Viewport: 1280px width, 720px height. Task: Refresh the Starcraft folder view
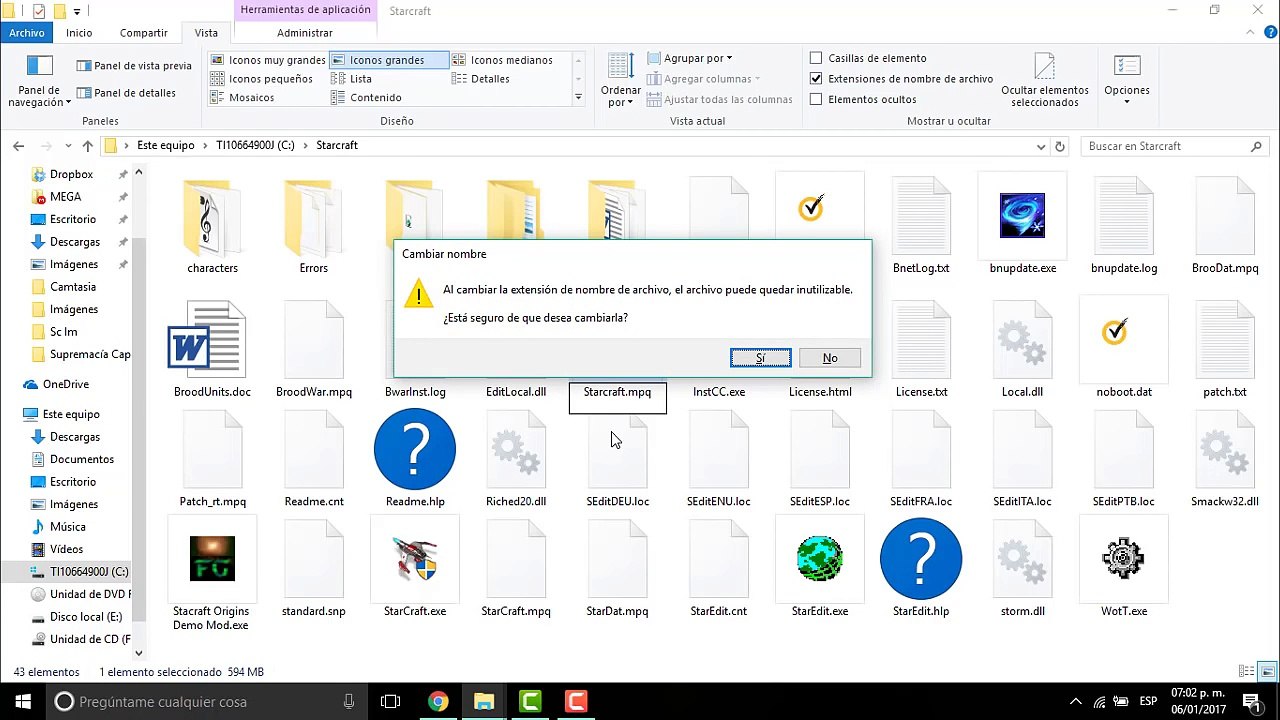coord(1060,146)
